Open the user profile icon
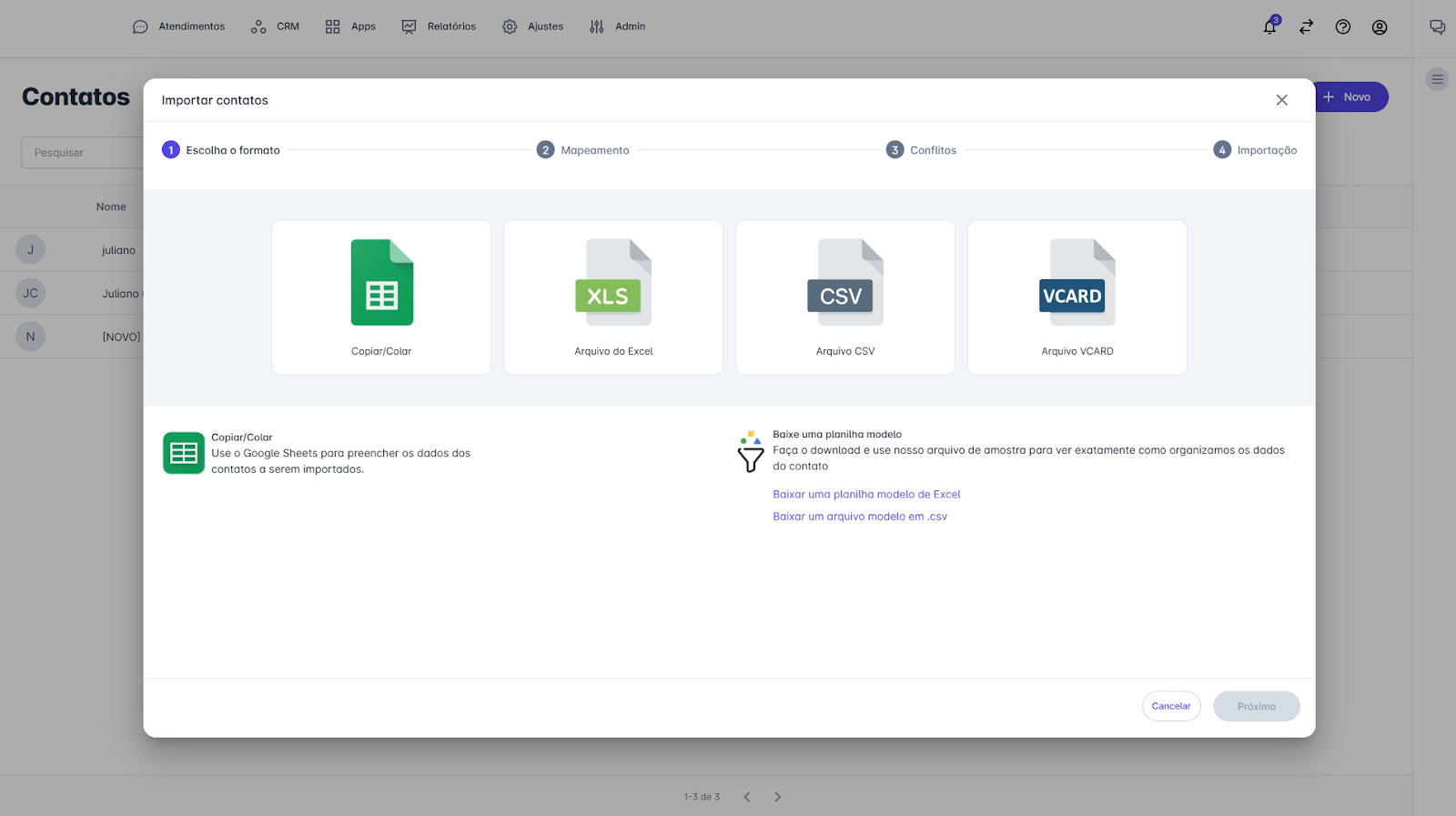This screenshot has width=1456, height=816. click(1380, 27)
